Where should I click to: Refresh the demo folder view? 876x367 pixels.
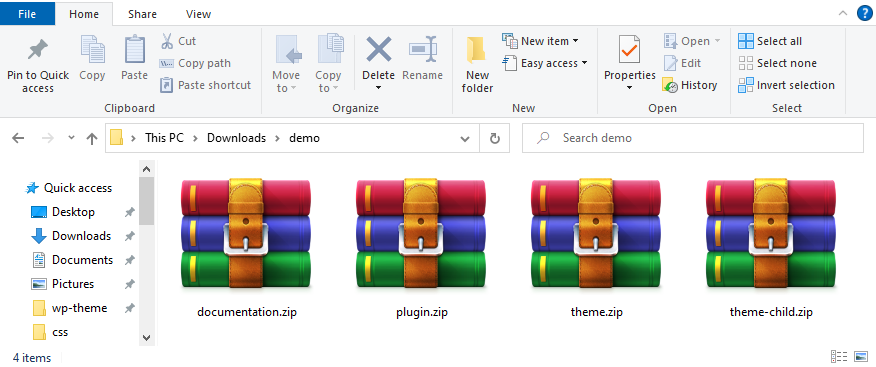pyautogui.click(x=494, y=138)
